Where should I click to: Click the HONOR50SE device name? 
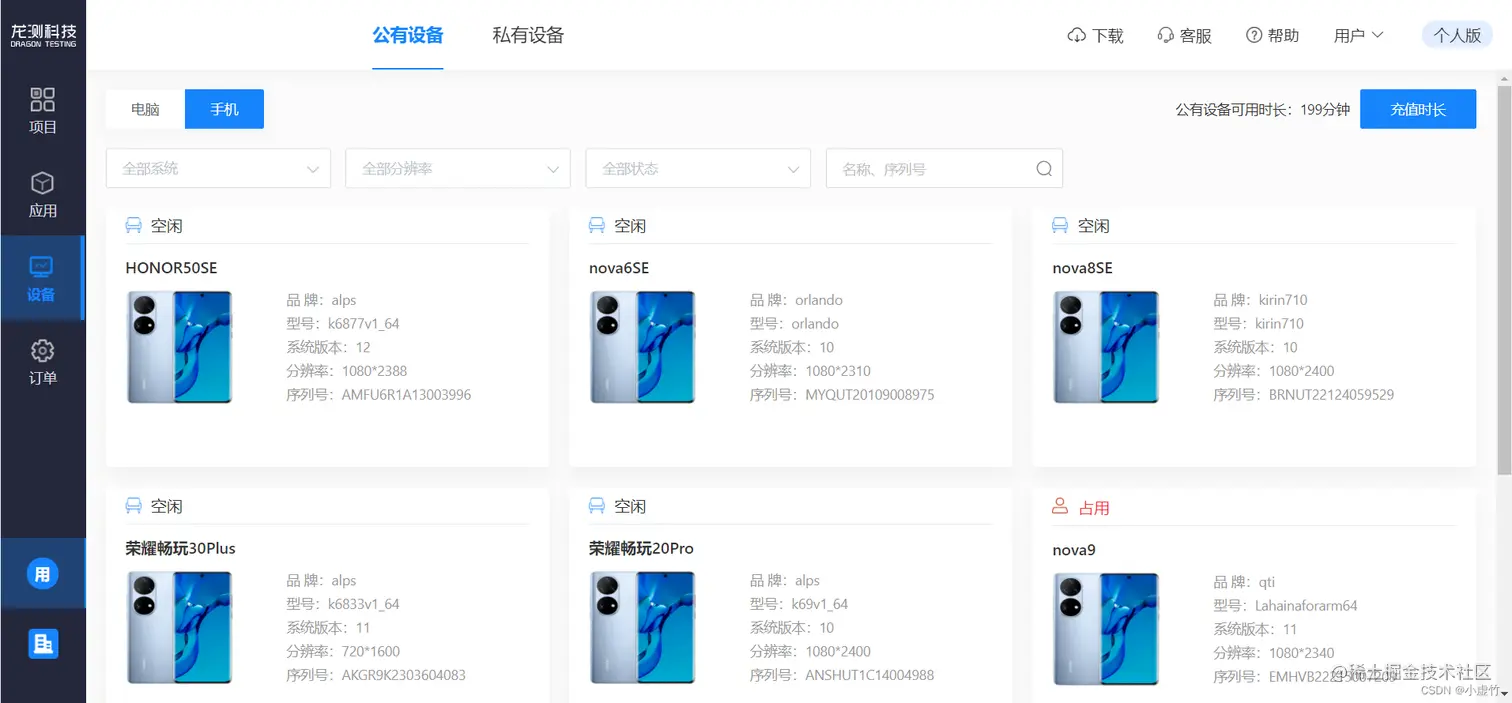[x=171, y=268]
